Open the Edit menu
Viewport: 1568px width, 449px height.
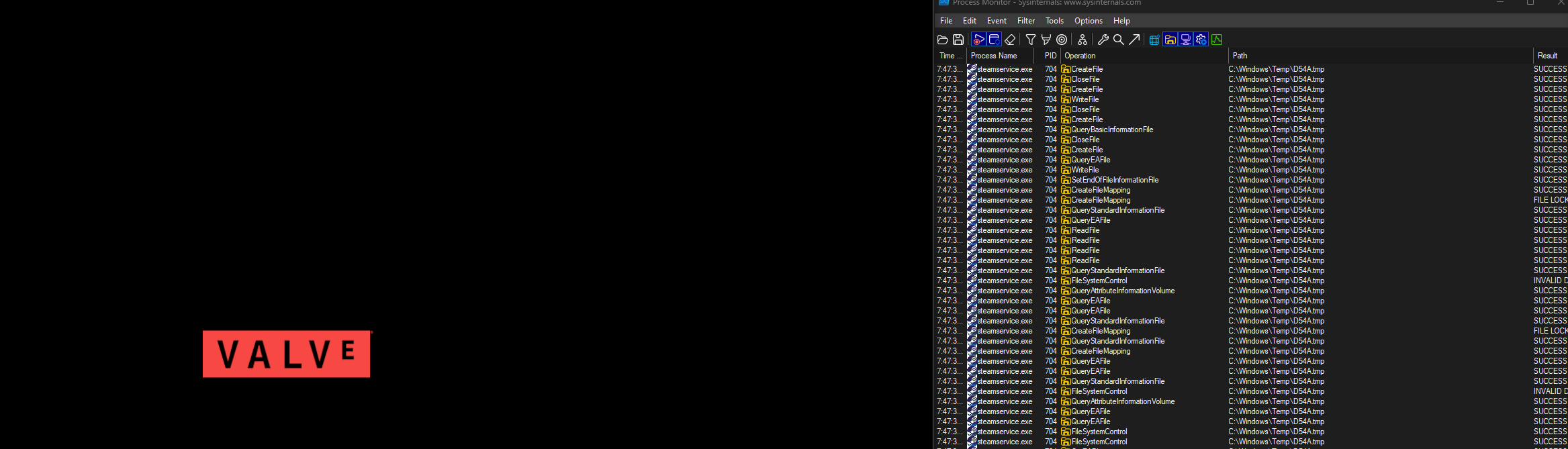(x=970, y=21)
